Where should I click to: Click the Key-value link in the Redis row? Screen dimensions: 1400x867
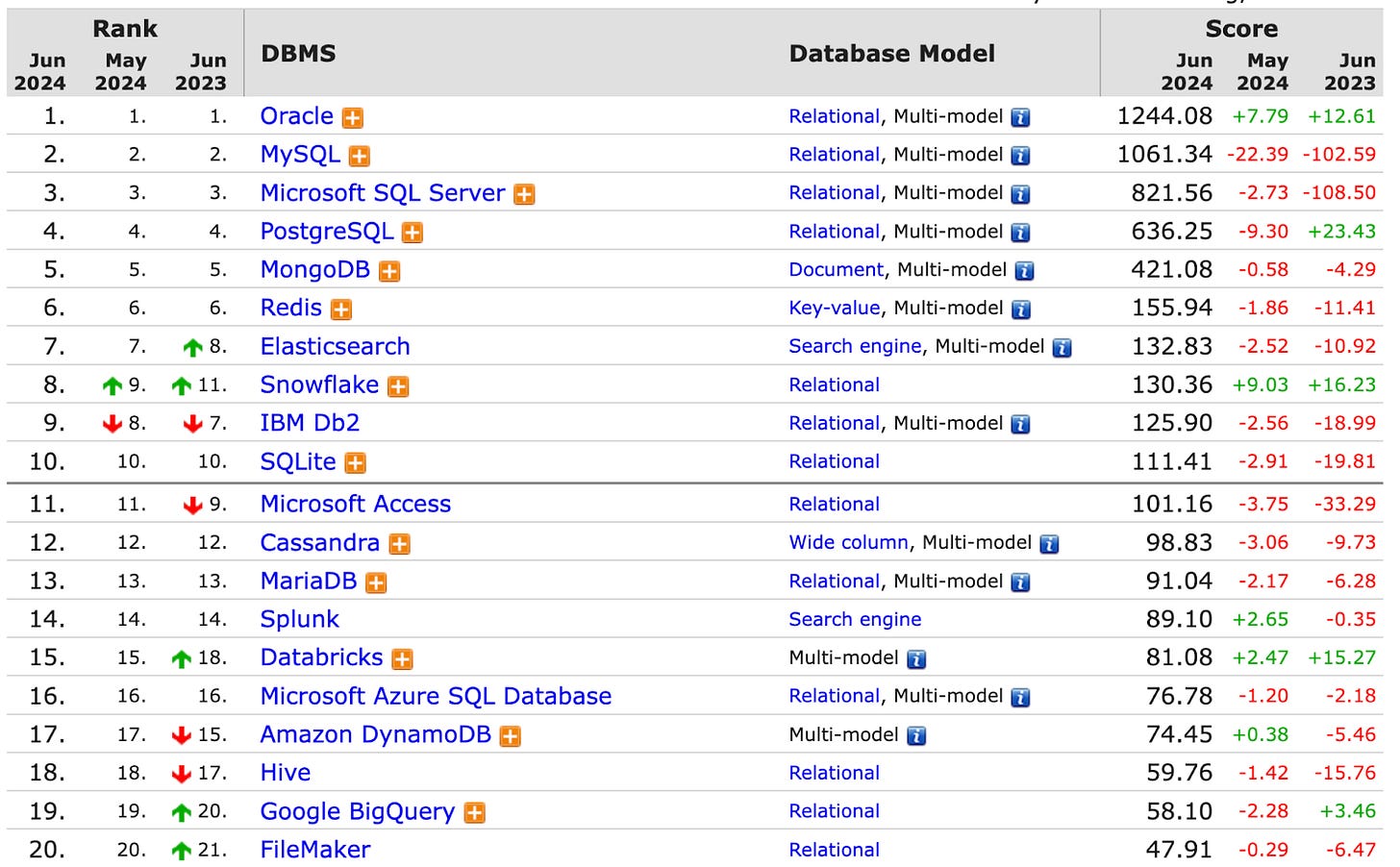click(835, 309)
